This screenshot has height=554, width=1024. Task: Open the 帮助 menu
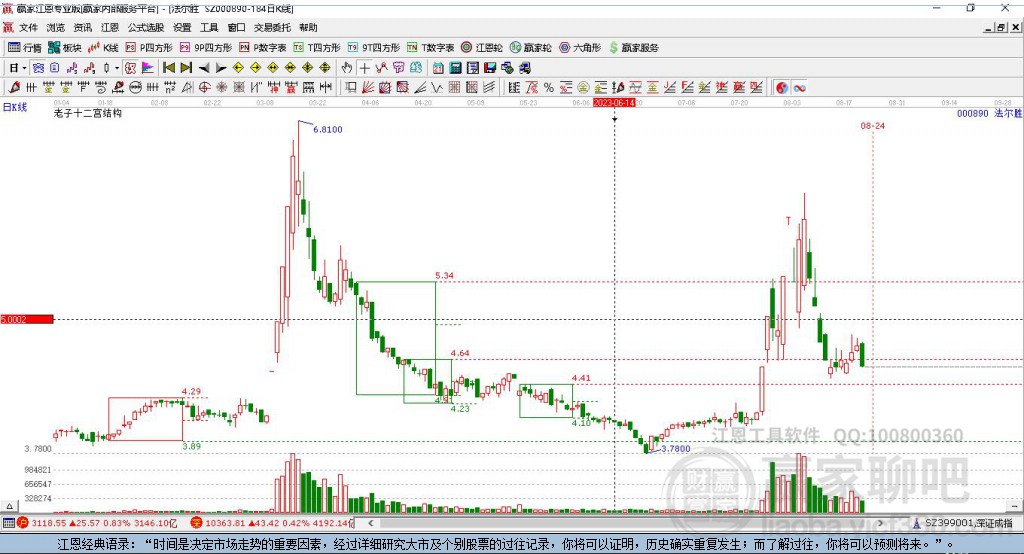point(308,27)
